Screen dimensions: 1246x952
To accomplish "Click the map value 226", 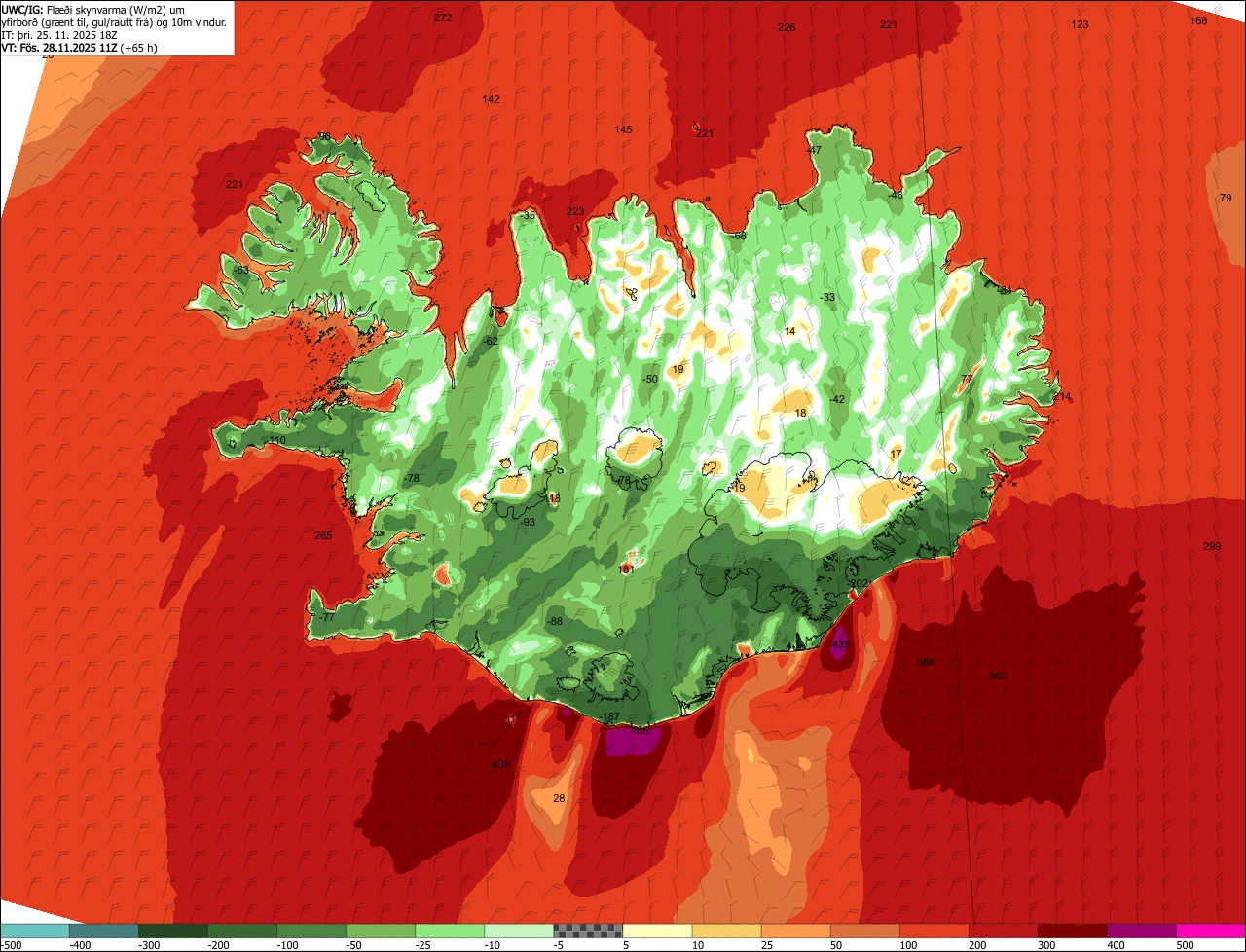I will 787,27.
